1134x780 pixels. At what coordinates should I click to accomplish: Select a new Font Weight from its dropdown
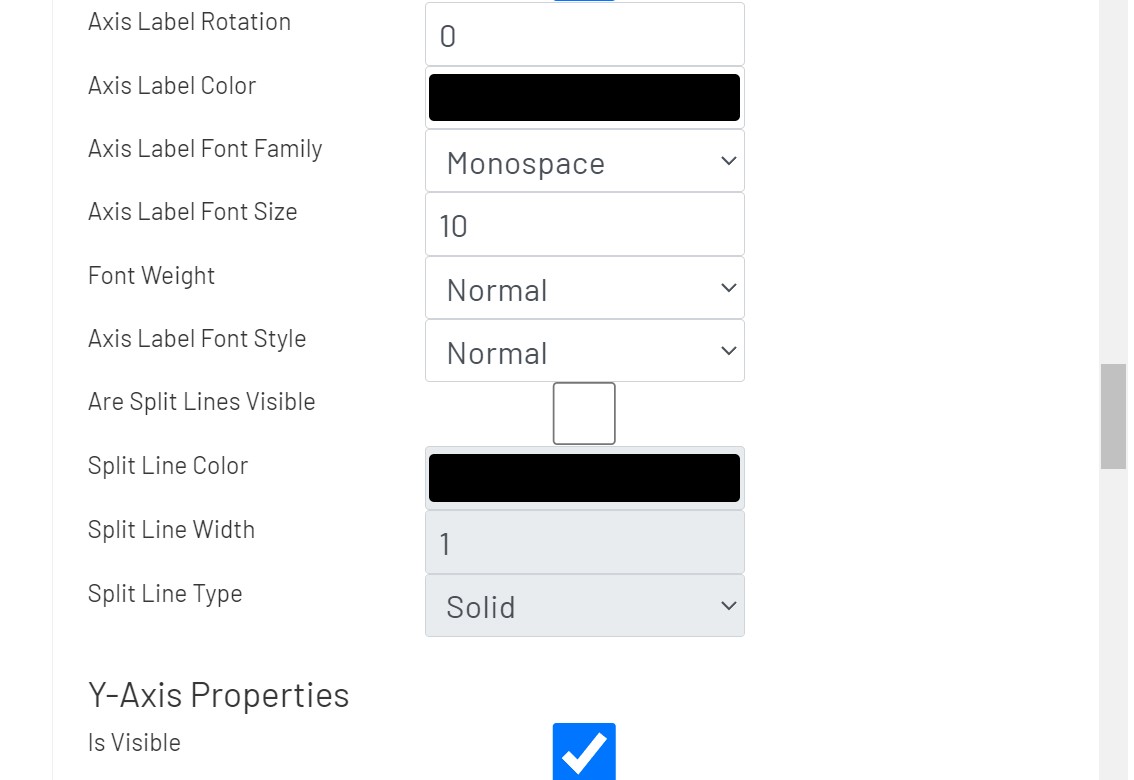584,288
